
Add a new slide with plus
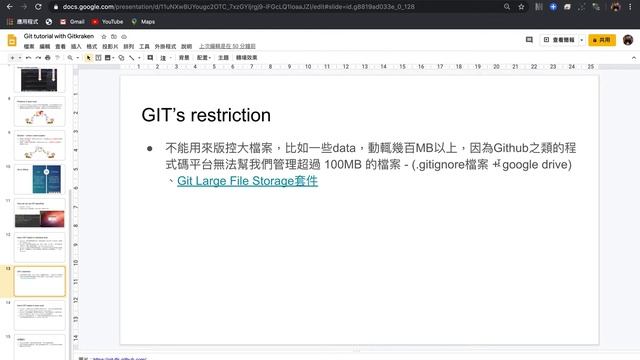12,58
